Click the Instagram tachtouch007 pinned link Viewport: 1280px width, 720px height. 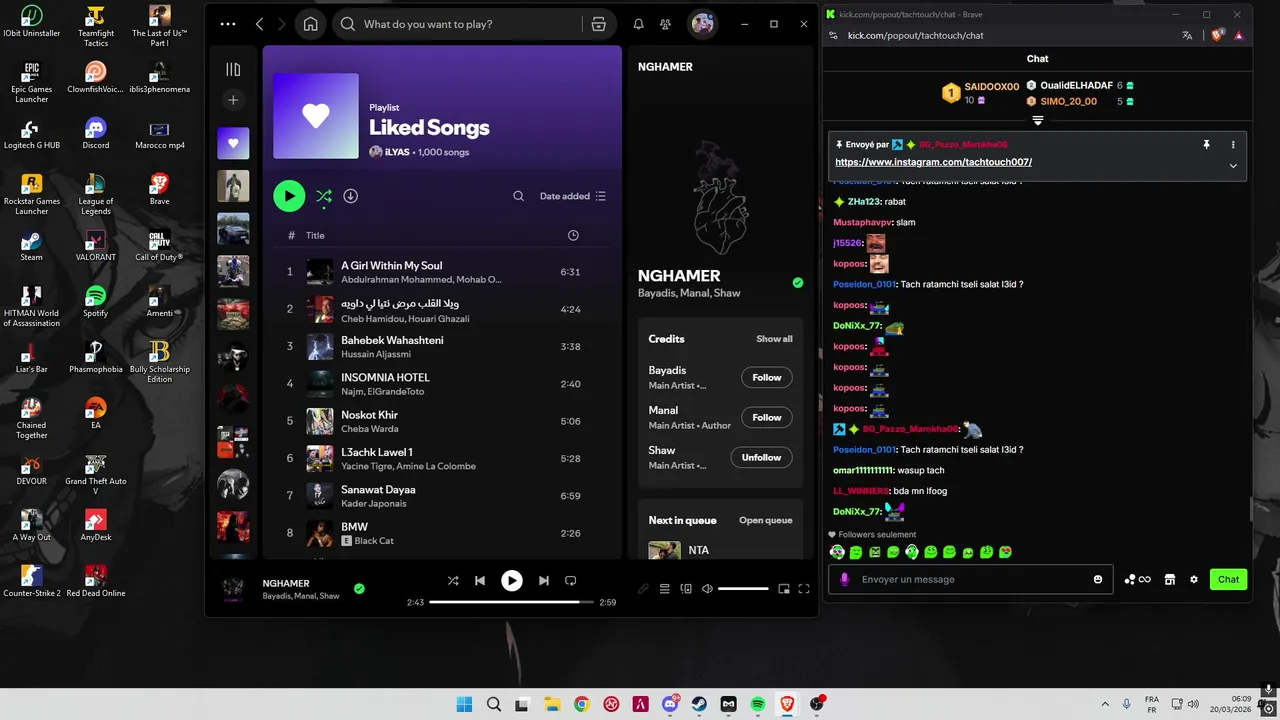coord(933,162)
